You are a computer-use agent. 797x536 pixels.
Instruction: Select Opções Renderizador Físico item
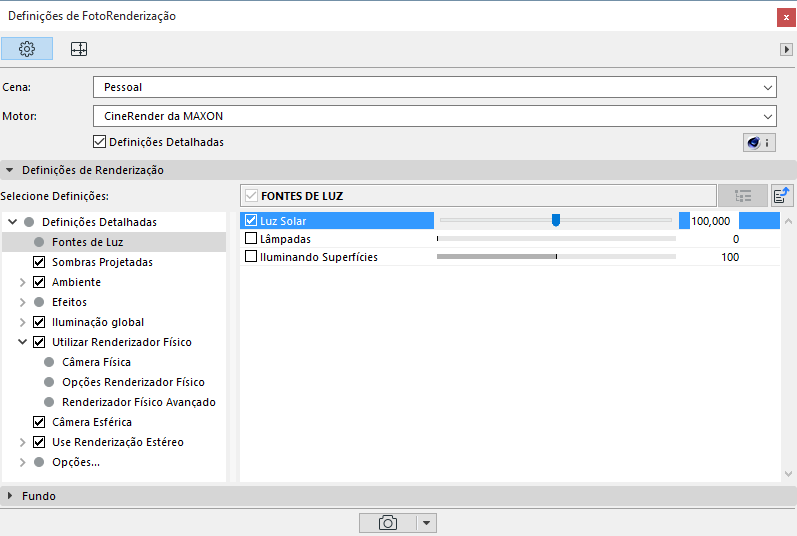(133, 382)
